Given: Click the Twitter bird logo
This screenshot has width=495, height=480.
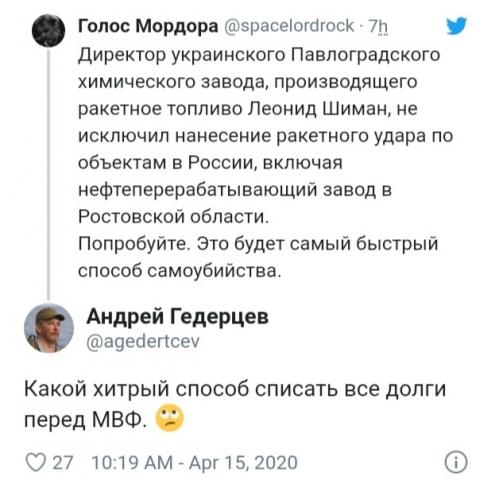Looking at the screenshot, I should tap(457, 26).
